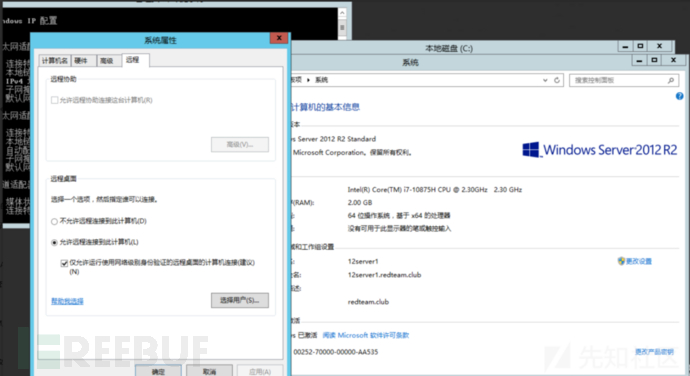Click the shield icon next to 更改设置

coord(621,261)
